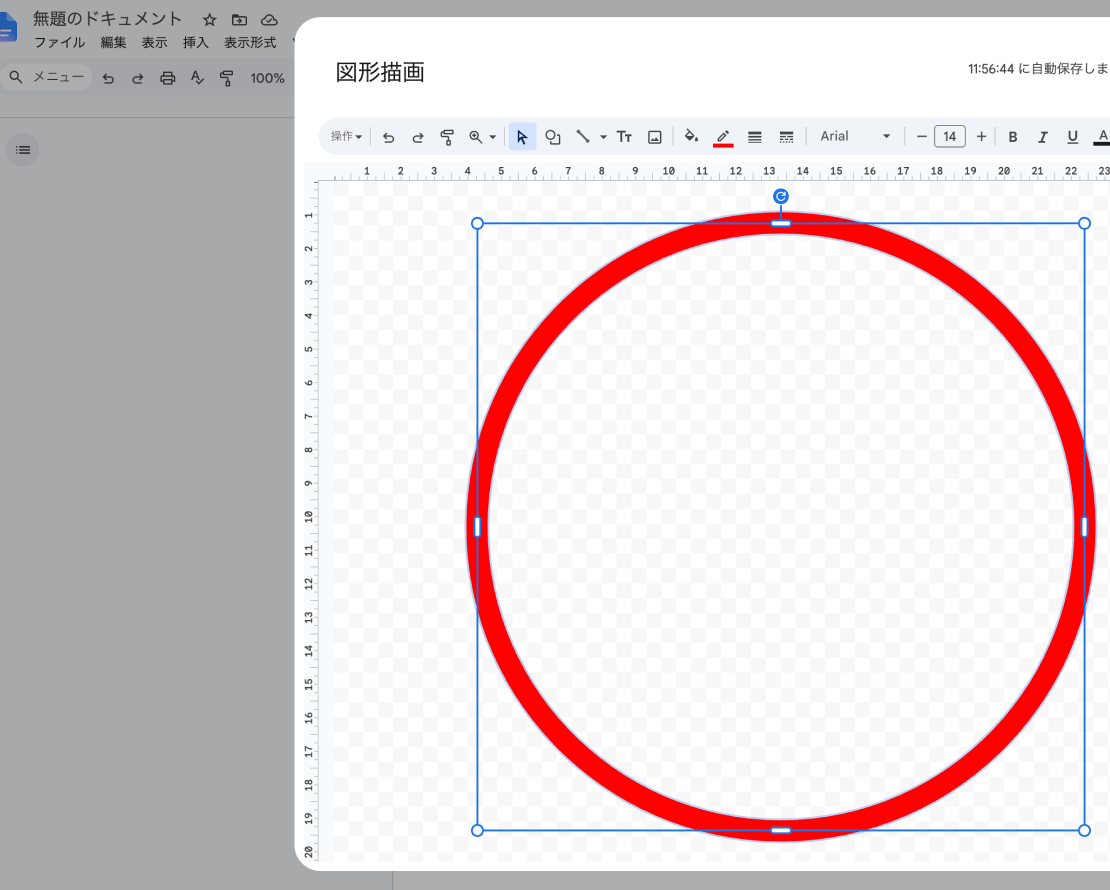This screenshot has width=1110, height=890.
Task: Click spell check icon in Docs
Action: pos(198,78)
